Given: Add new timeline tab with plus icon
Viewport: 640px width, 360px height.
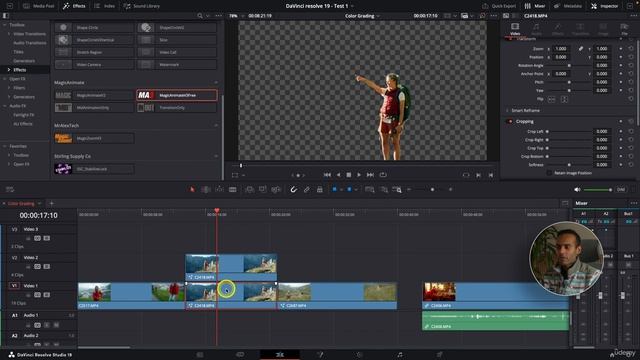Looking at the screenshot, I should pyautogui.click(x=51, y=203).
